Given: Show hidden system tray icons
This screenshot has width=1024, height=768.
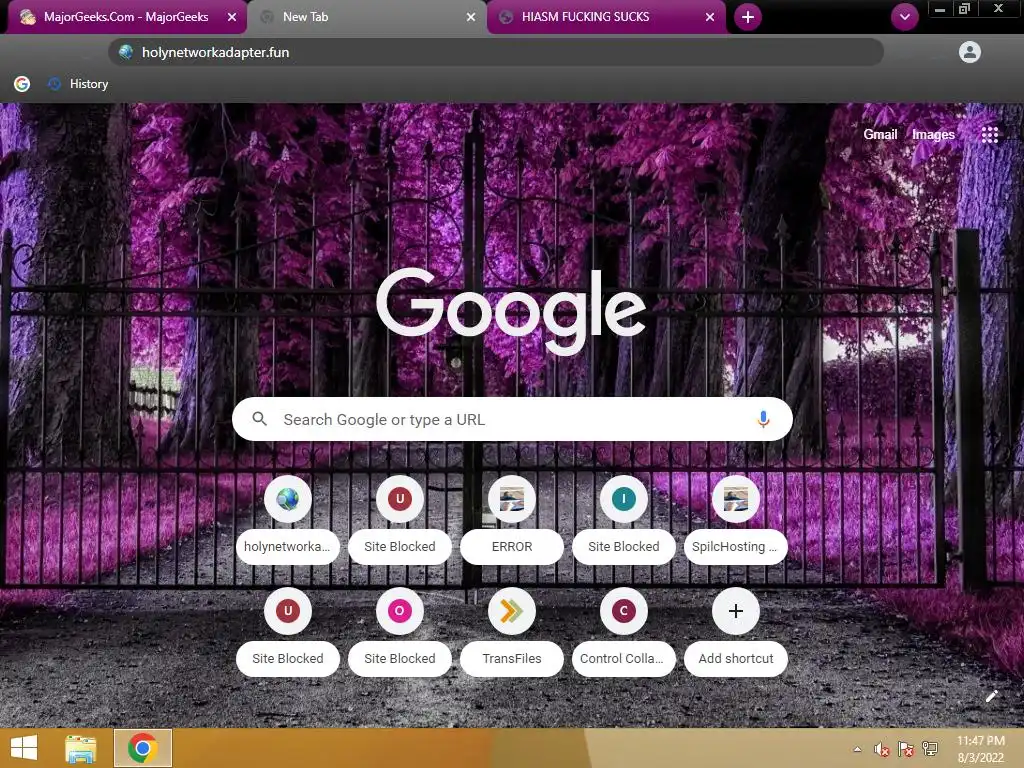Looking at the screenshot, I should pos(857,750).
